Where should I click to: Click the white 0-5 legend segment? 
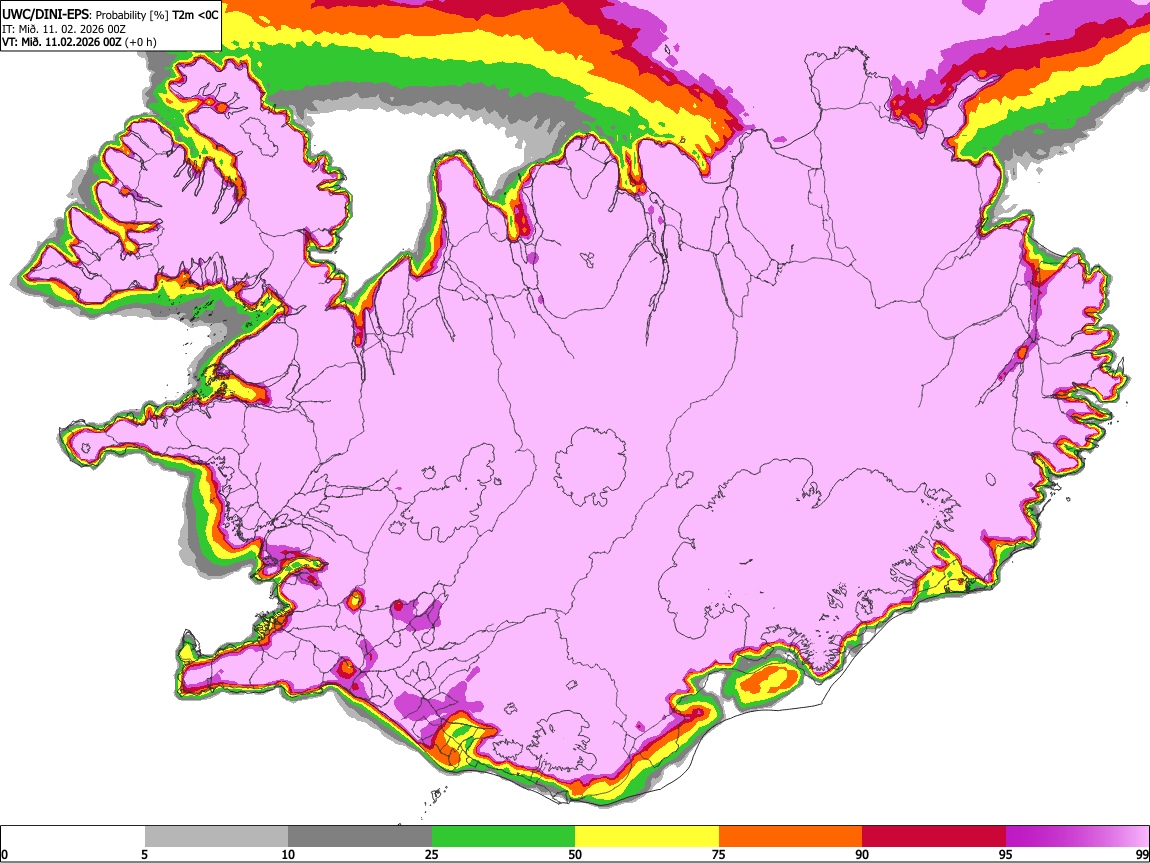click(73, 837)
